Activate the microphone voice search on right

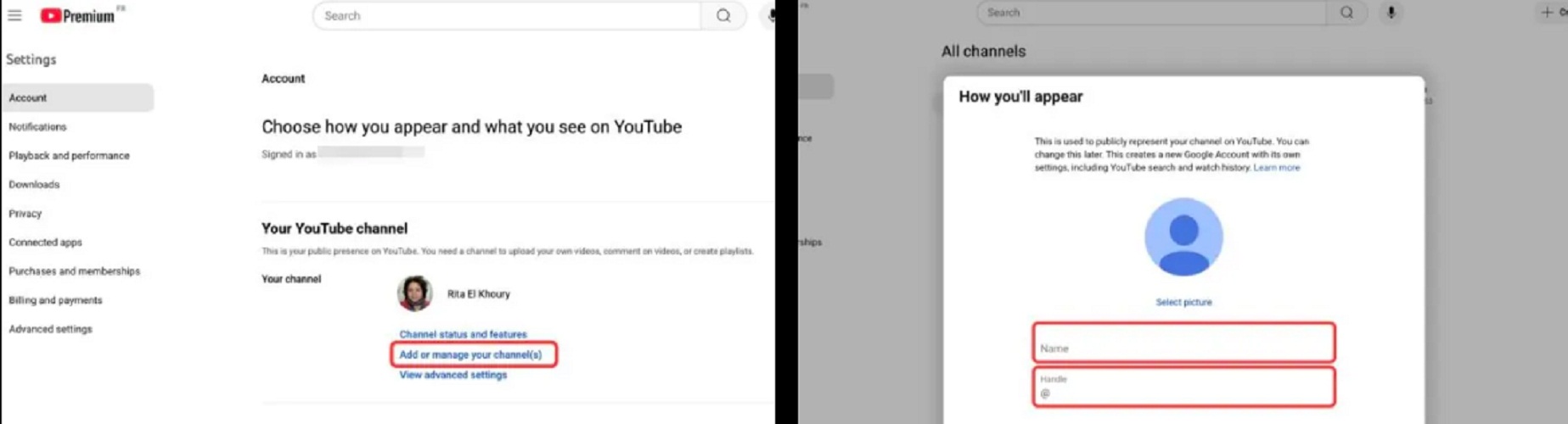click(x=1391, y=13)
